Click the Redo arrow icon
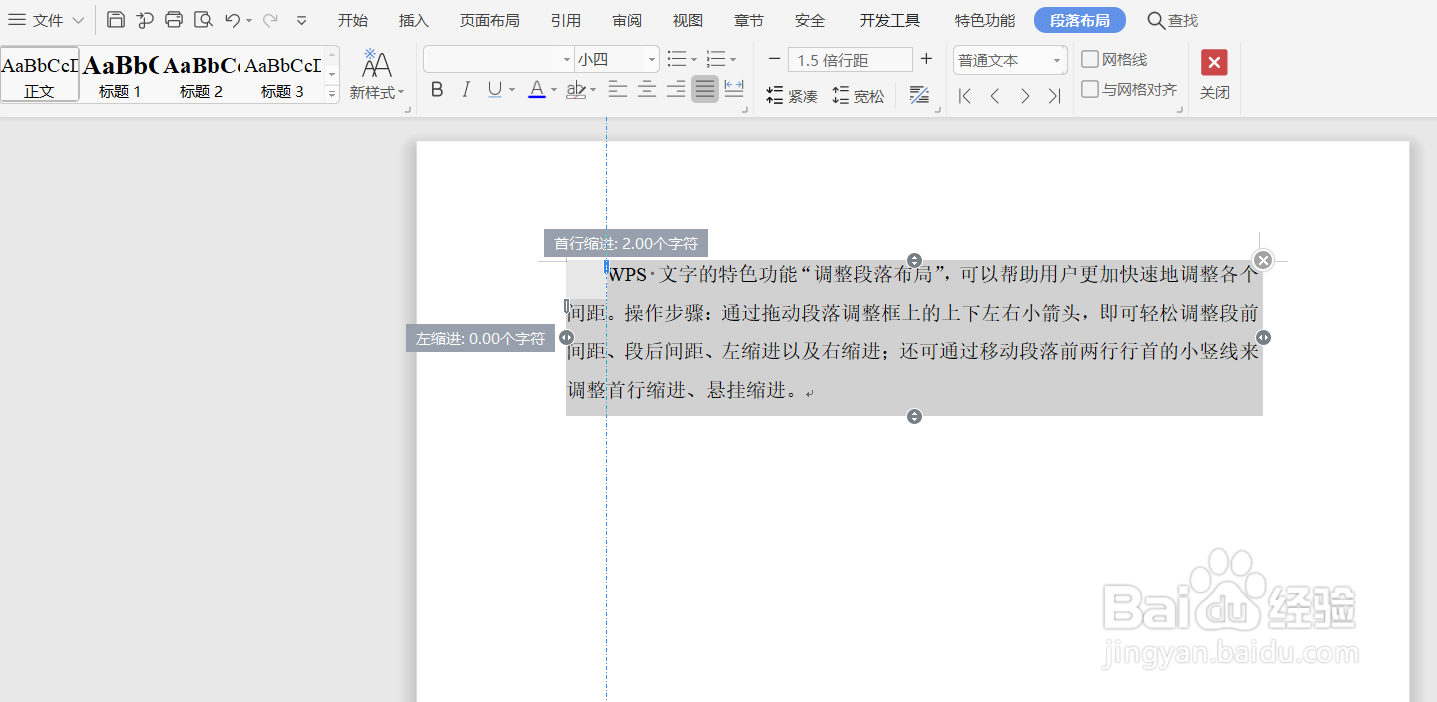The width and height of the screenshot is (1437, 702). [x=270, y=20]
